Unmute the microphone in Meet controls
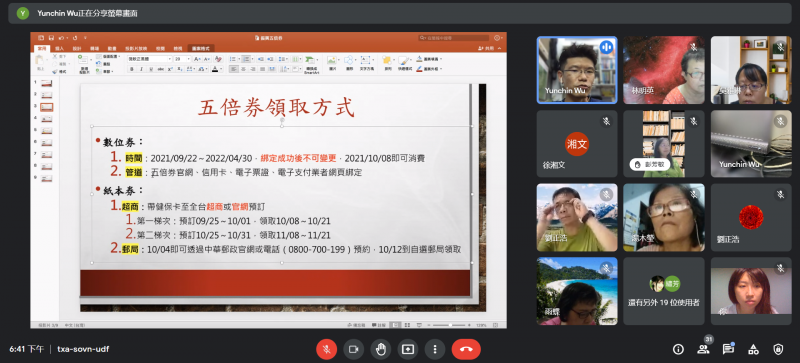 click(327, 349)
